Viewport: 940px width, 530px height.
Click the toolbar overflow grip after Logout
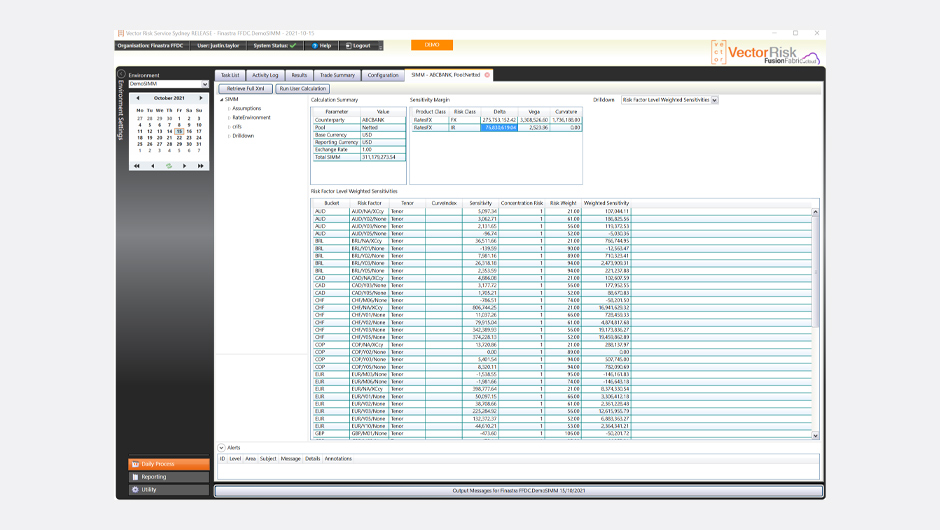pyautogui.click(x=381, y=46)
